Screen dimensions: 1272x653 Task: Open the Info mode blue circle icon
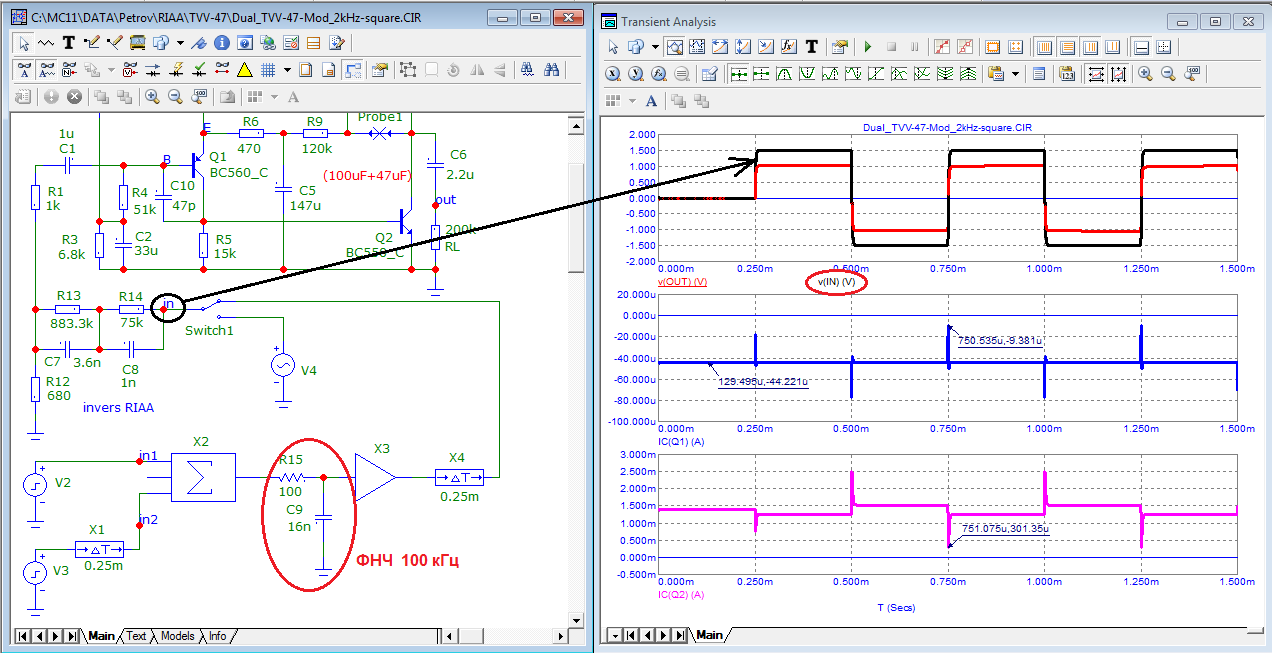221,43
